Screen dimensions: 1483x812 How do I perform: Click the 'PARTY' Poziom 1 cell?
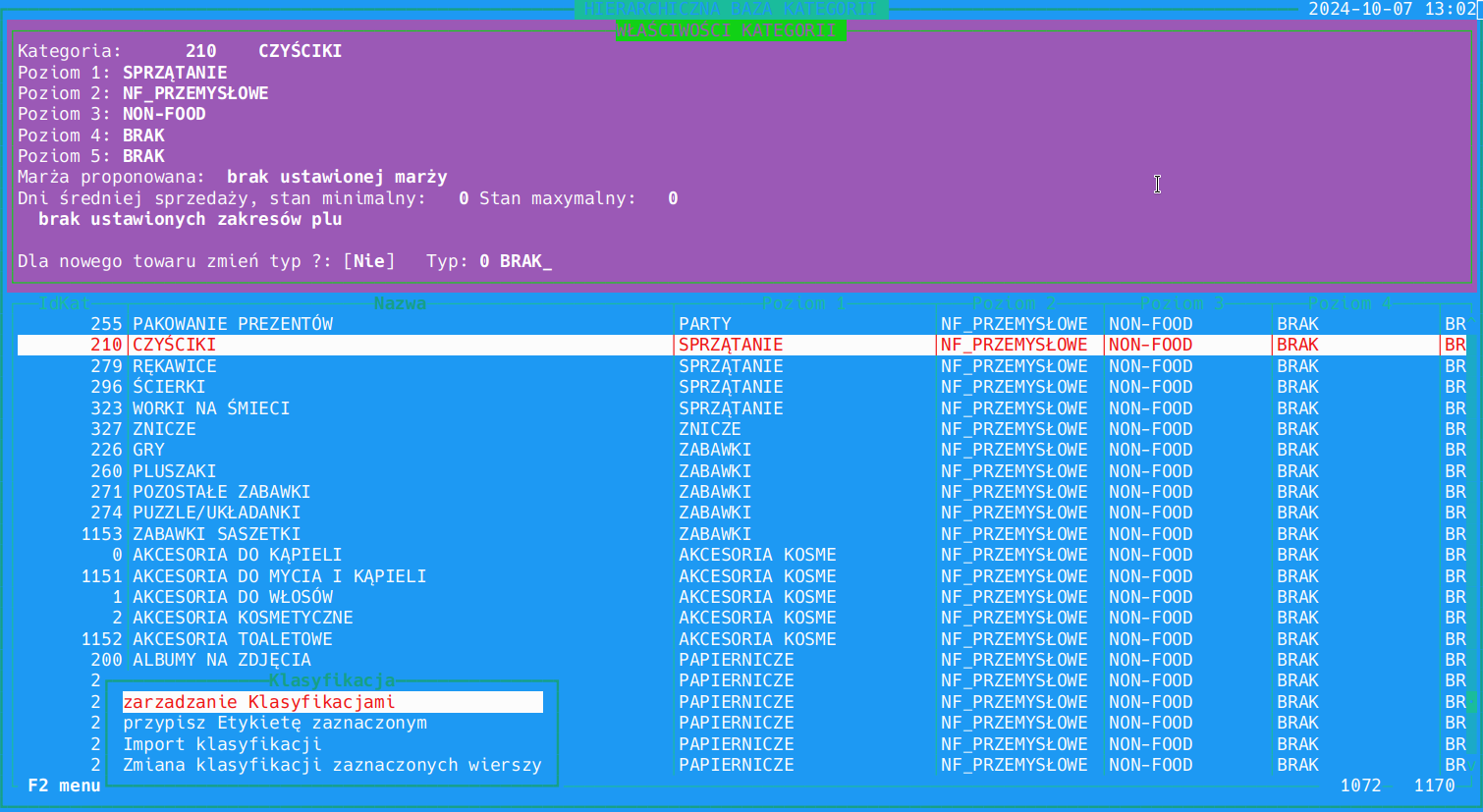[705, 324]
